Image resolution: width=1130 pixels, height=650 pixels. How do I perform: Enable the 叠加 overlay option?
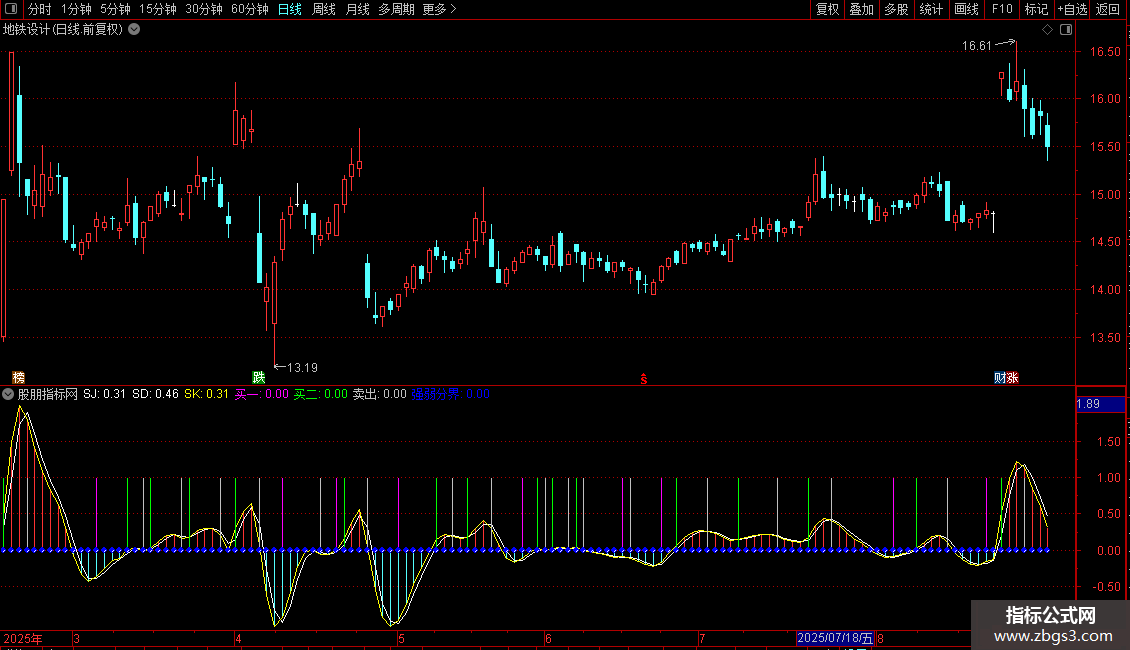click(861, 9)
